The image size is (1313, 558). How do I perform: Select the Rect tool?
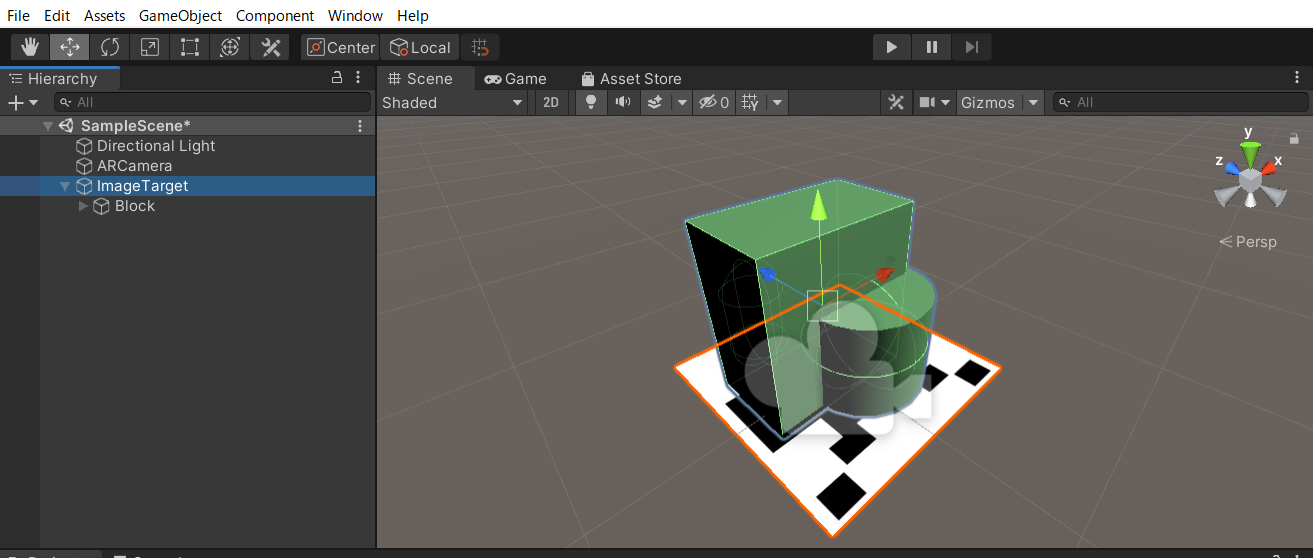(190, 47)
